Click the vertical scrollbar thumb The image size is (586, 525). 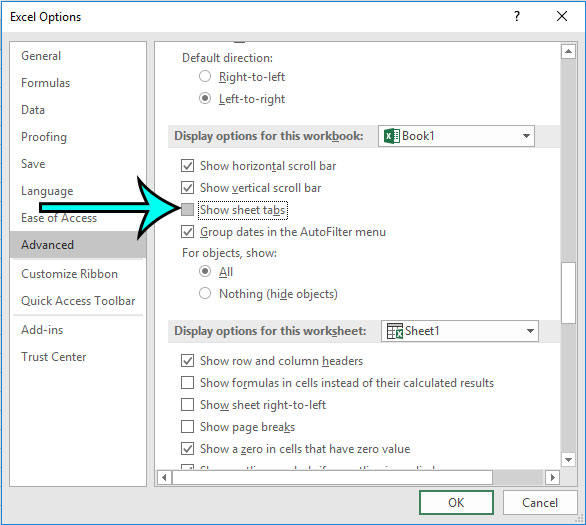coord(568,293)
